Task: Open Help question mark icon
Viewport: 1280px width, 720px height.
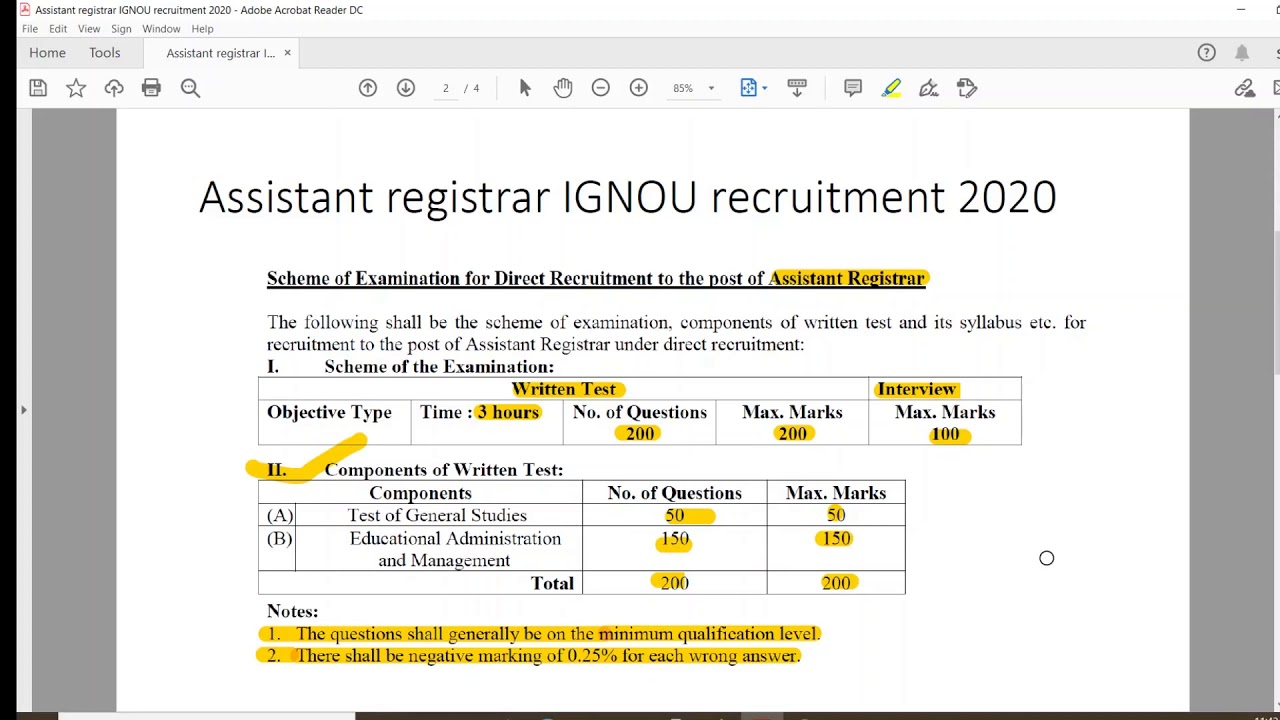Action: pyautogui.click(x=1207, y=53)
